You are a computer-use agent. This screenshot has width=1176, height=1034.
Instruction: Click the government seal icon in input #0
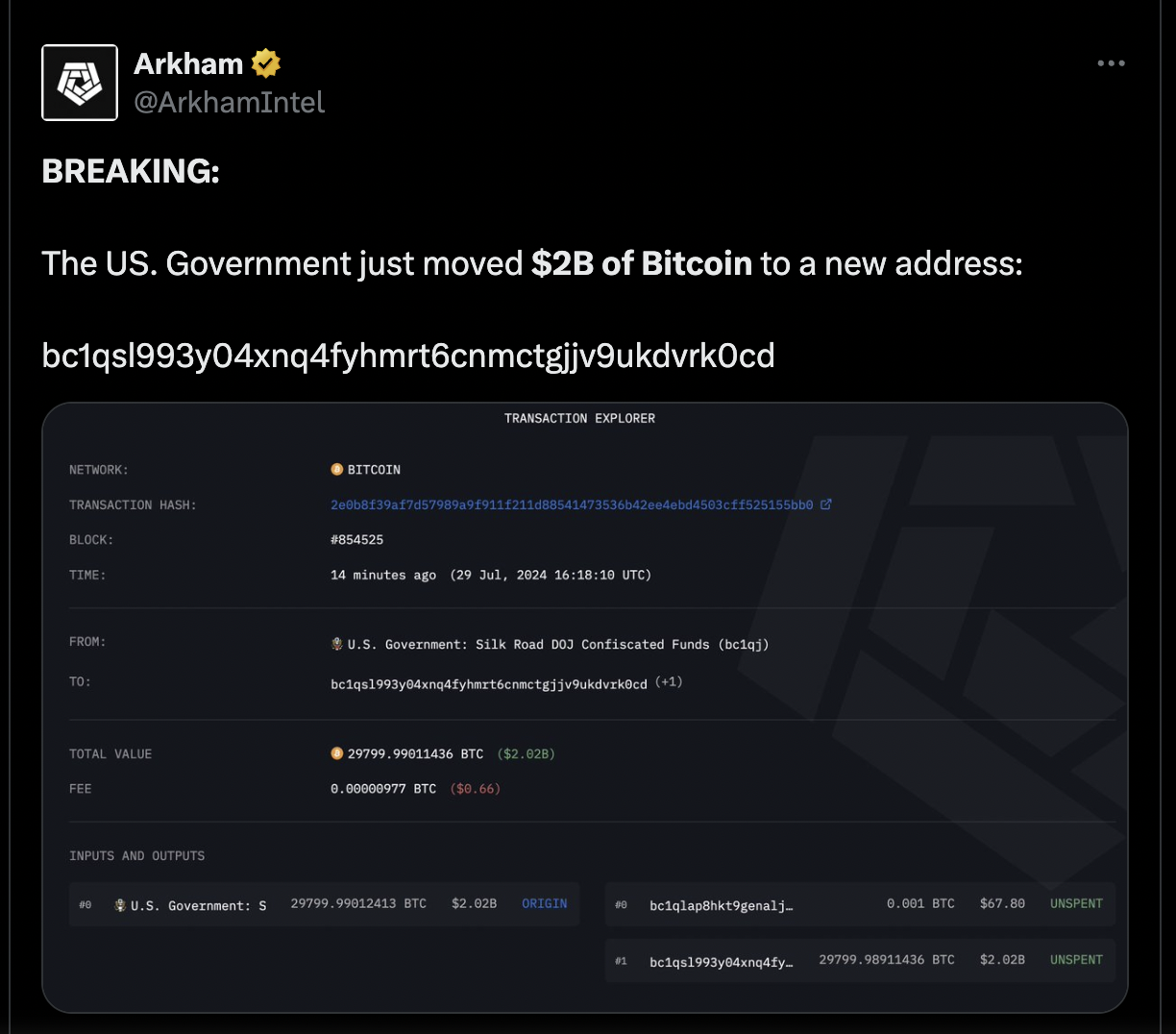coord(121,905)
